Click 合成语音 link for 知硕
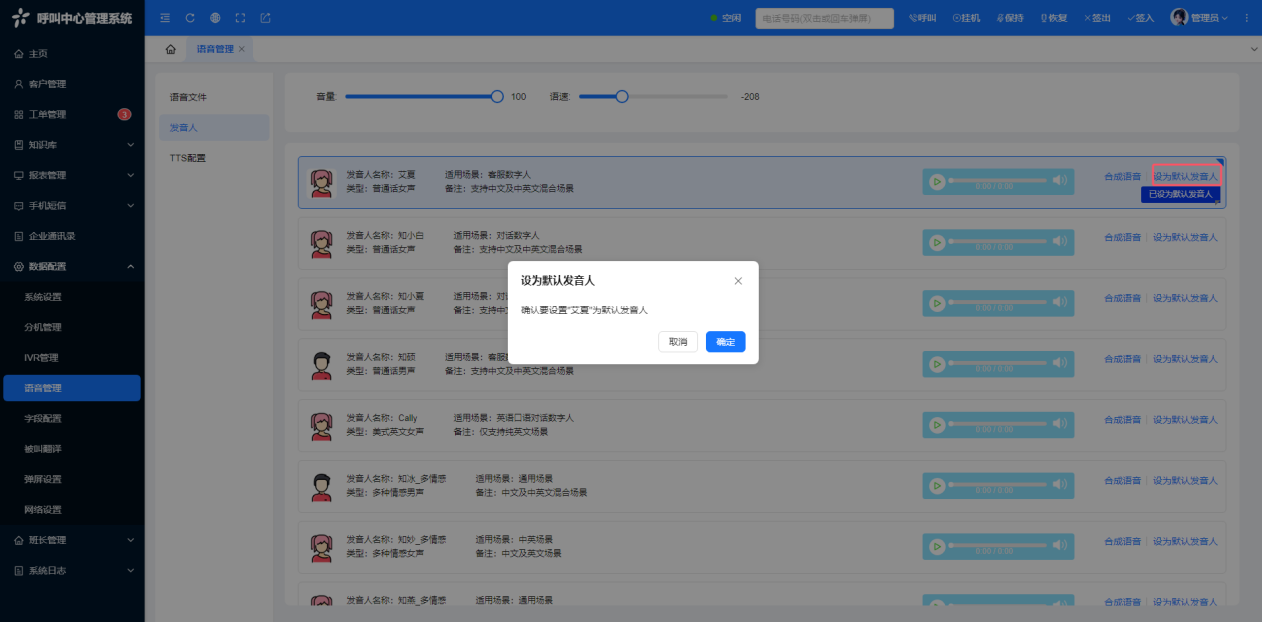Image resolution: width=1262 pixels, height=622 pixels. click(1122, 359)
